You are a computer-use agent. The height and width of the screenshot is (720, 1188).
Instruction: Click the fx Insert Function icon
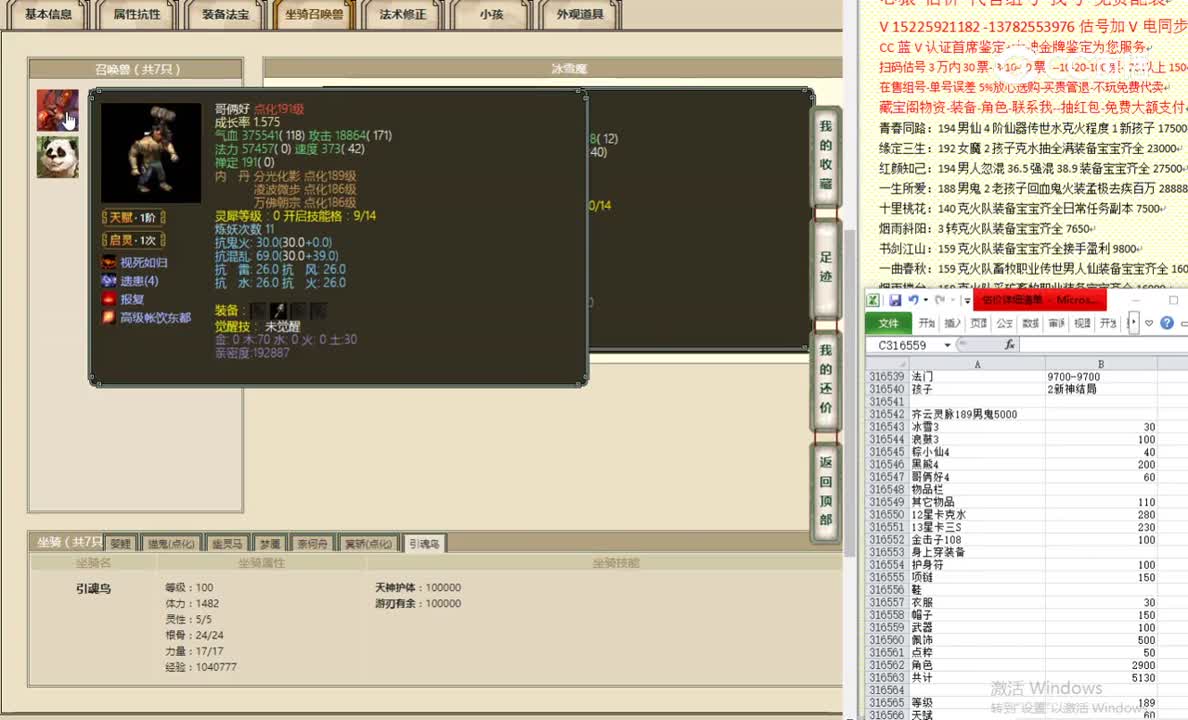(1009, 345)
